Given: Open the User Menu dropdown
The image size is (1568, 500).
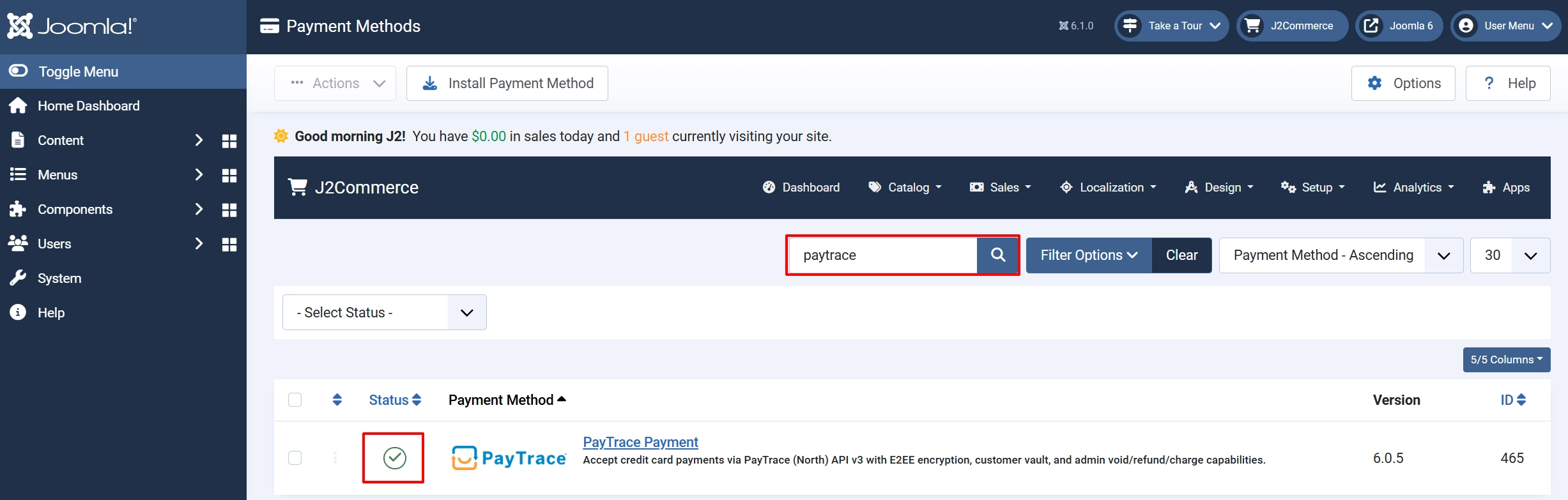Looking at the screenshot, I should [x=1506, y=26].
